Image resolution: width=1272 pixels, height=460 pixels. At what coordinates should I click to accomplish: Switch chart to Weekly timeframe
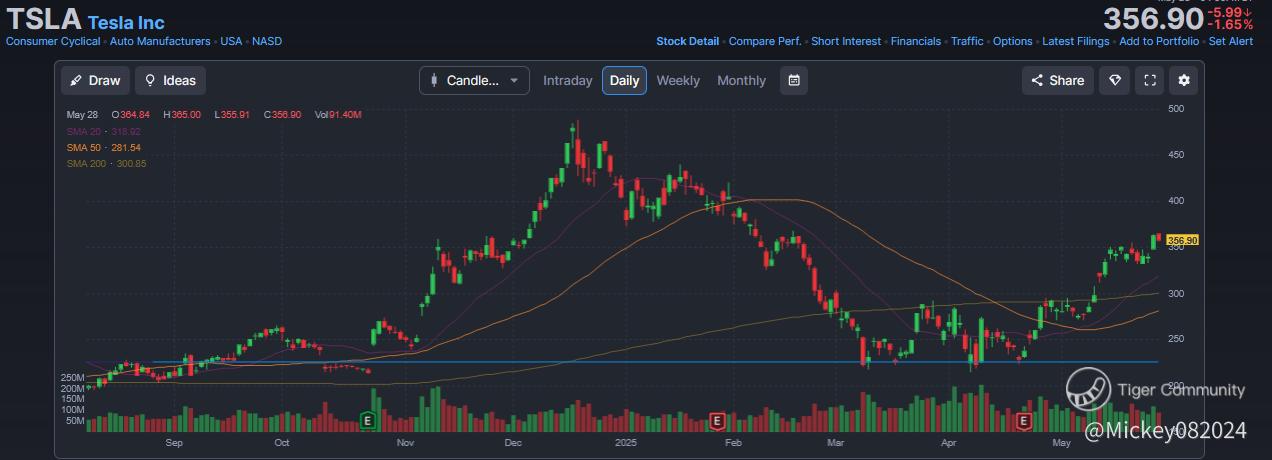678,81
